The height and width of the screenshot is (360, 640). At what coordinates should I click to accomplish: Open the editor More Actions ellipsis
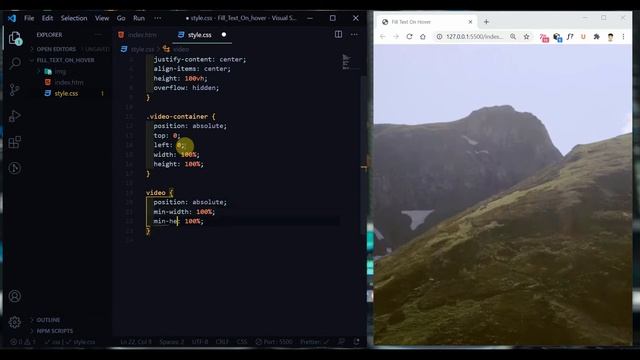click(x=354, y=34)
